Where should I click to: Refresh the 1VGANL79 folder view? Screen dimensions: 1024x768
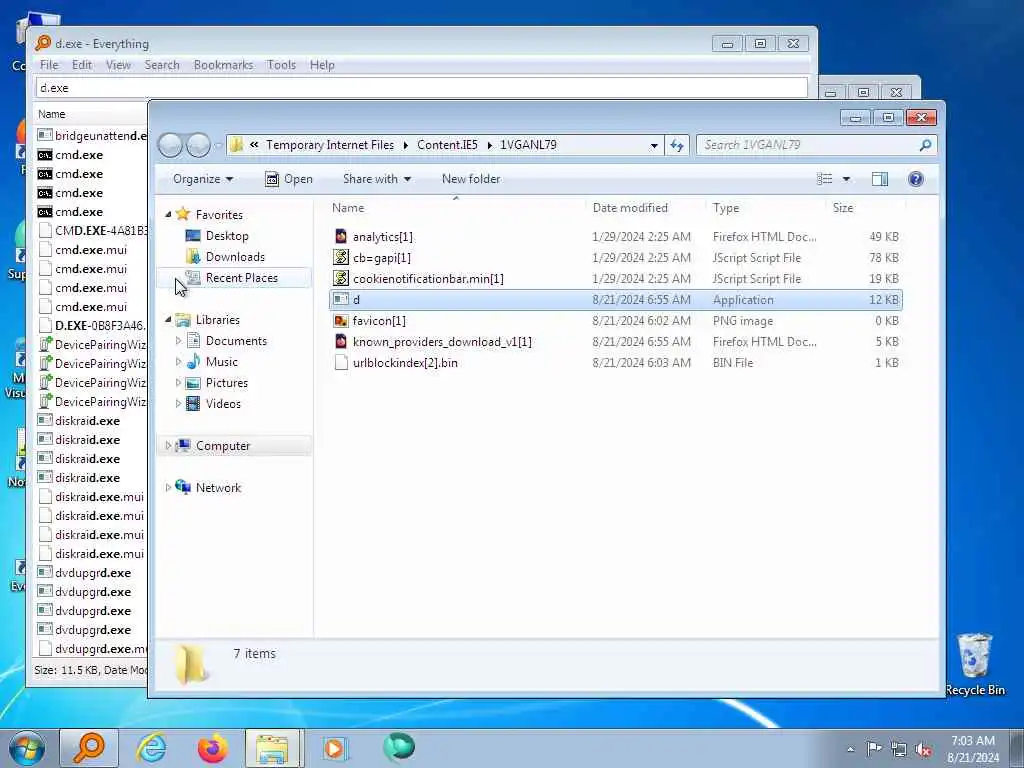677,145
